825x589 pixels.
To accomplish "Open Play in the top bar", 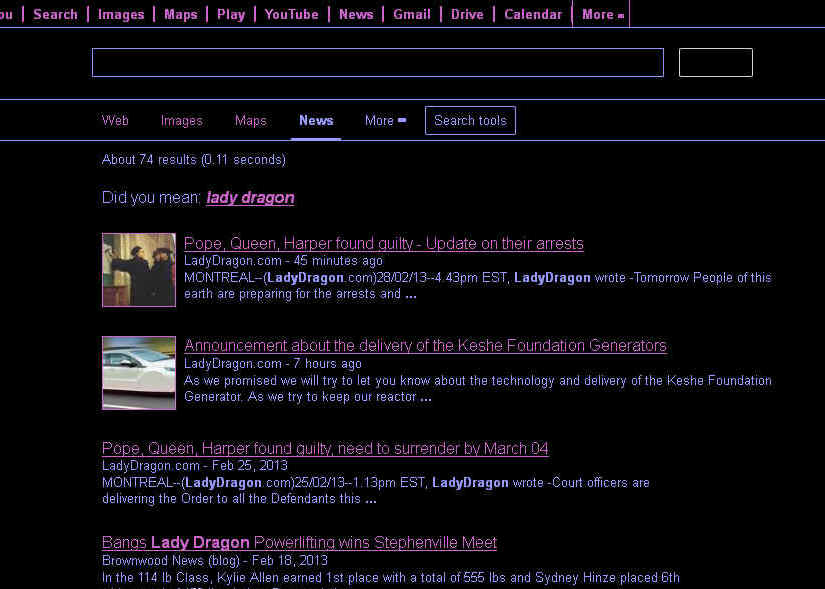I will [x=231, y=14].
